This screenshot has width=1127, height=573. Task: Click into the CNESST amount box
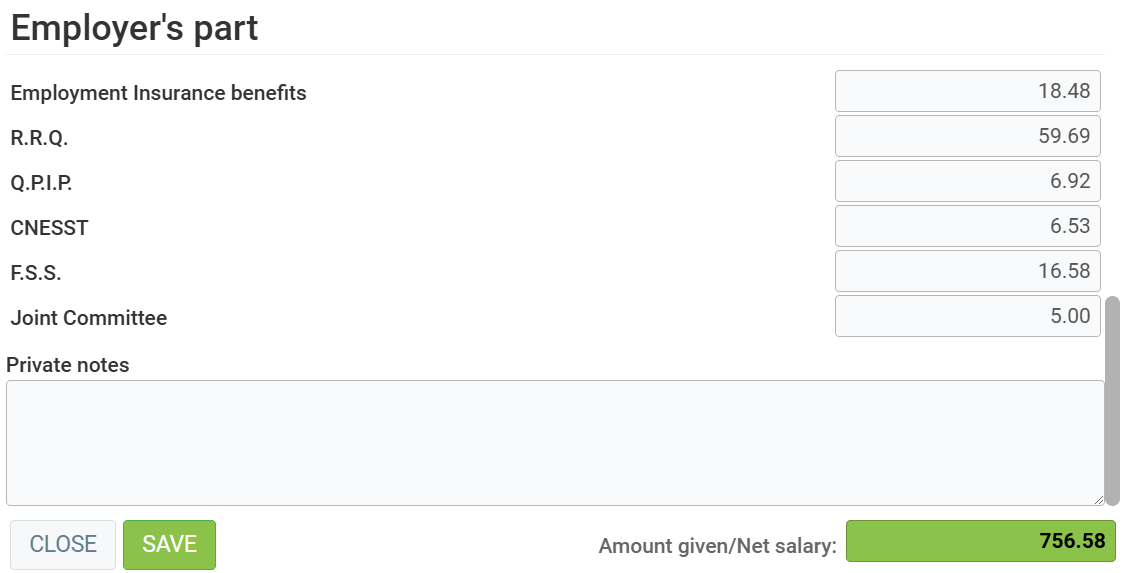tap(967, 226)
